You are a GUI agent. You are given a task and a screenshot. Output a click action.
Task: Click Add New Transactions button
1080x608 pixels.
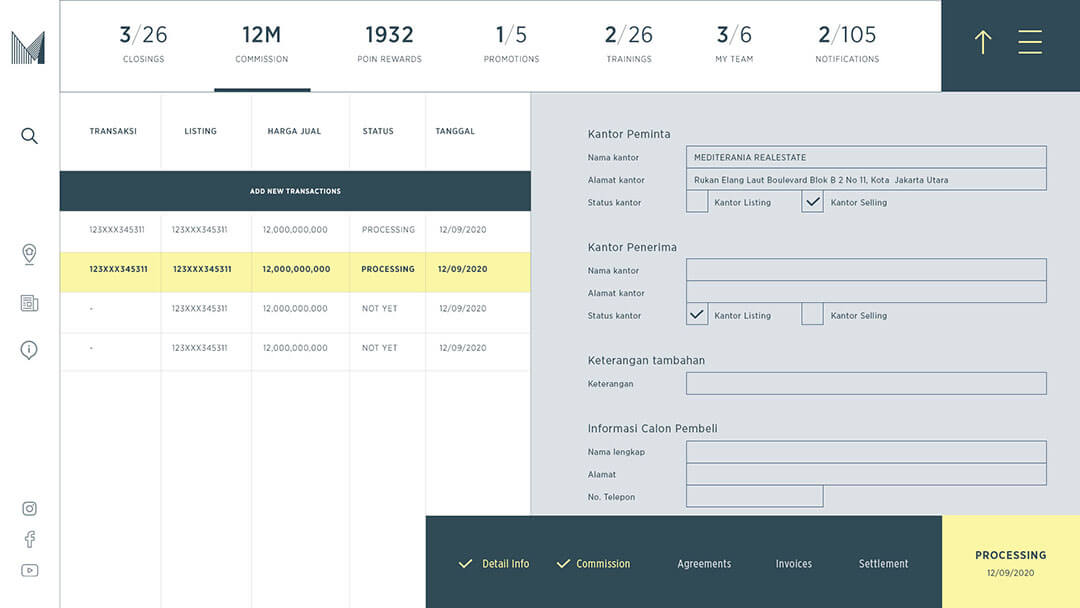295,191
